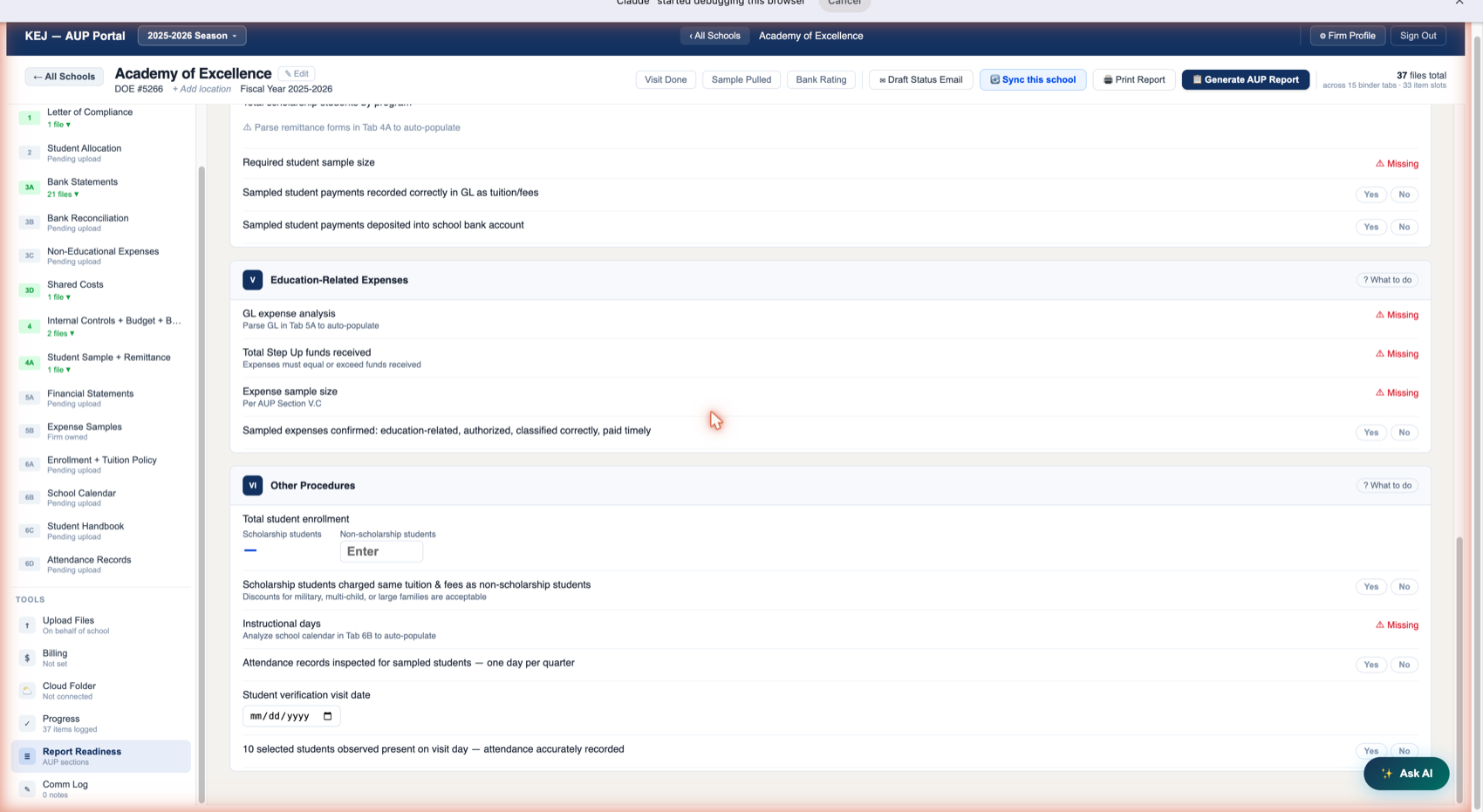Click tab badge 1 for Letter of Compliance

[x=29, y=118]
